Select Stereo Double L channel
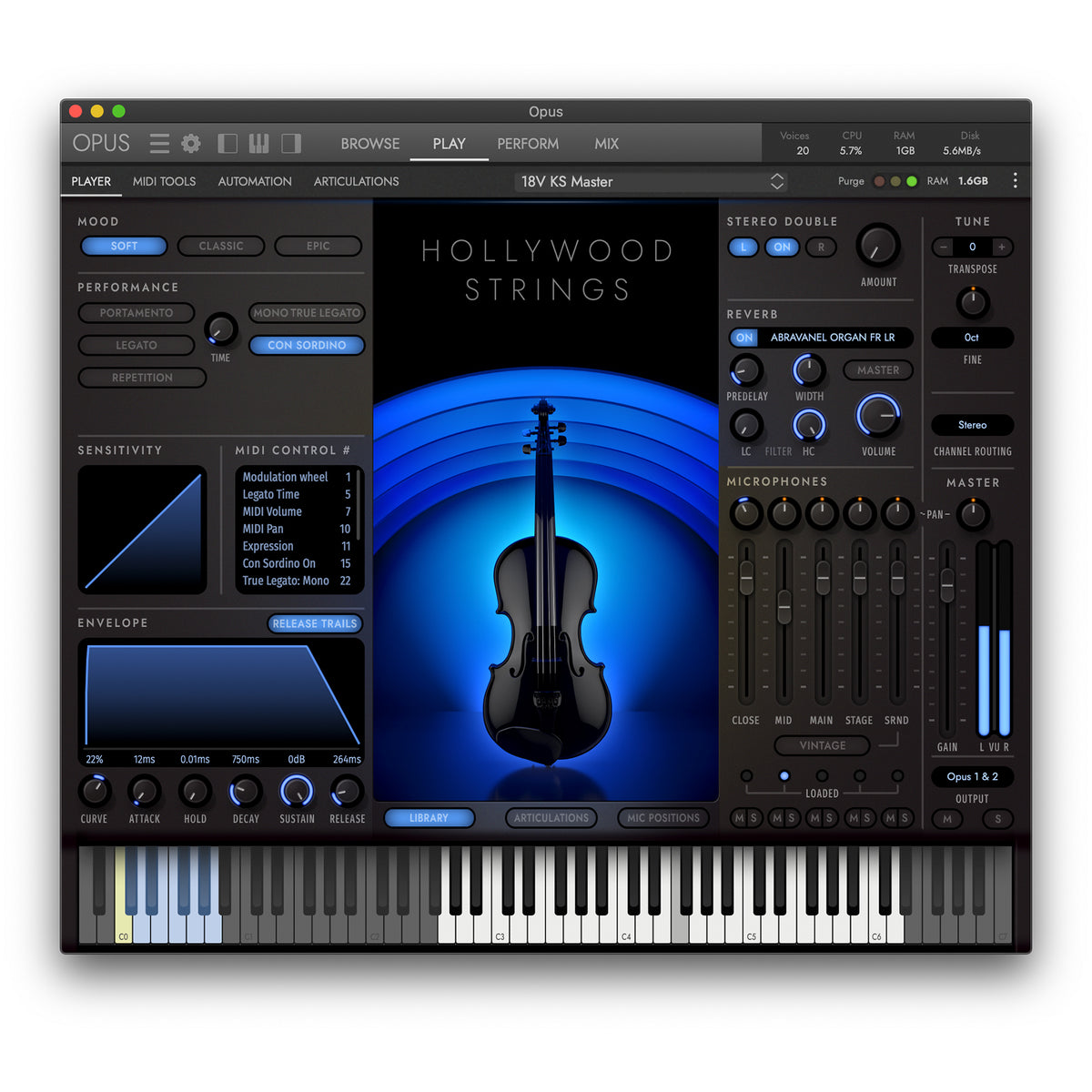This screenshot has height=1092, width=1092. coord(743,248)
